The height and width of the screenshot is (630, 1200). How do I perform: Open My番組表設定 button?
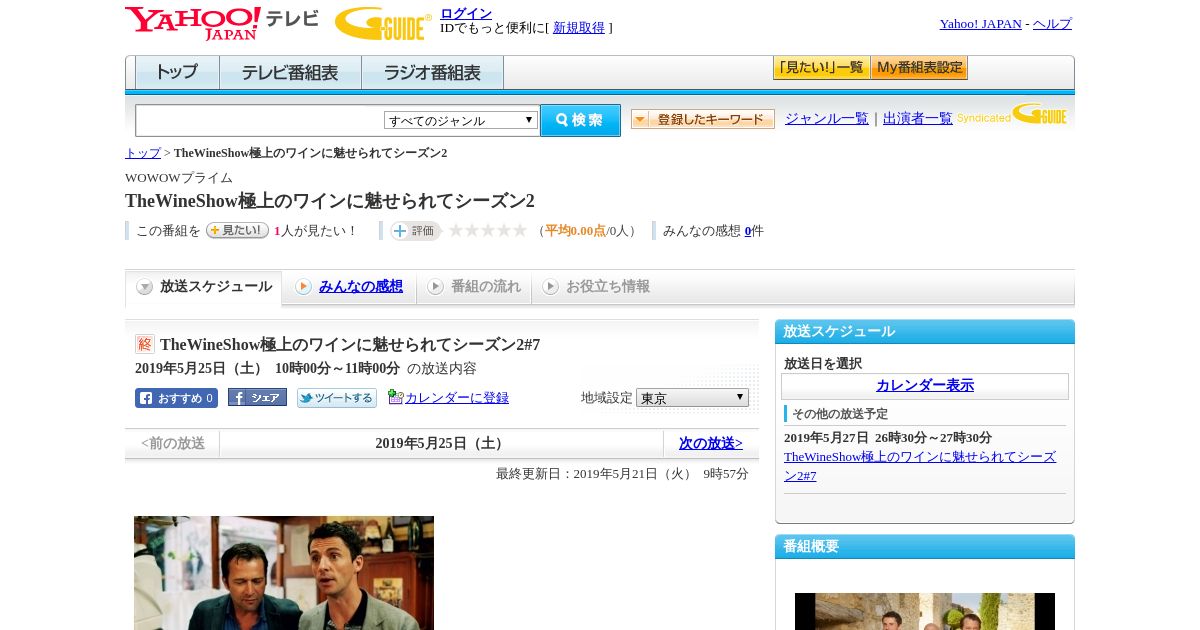(x=919, y=68)
